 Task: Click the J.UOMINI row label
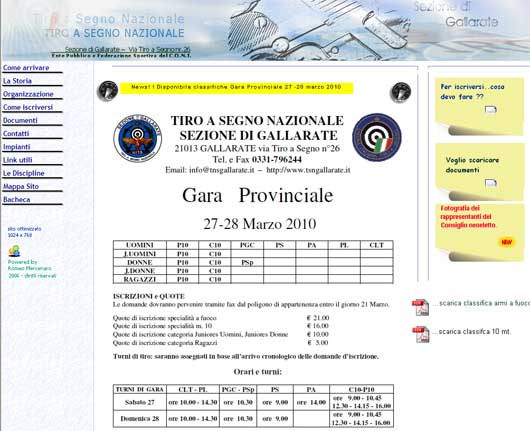pos(140,254)
